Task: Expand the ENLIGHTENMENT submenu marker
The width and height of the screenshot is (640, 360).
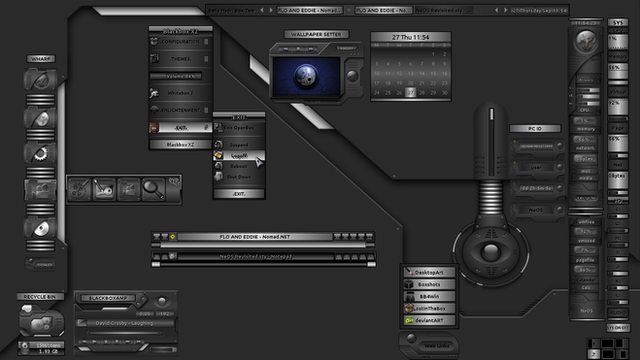Action: tap(206, 110)
